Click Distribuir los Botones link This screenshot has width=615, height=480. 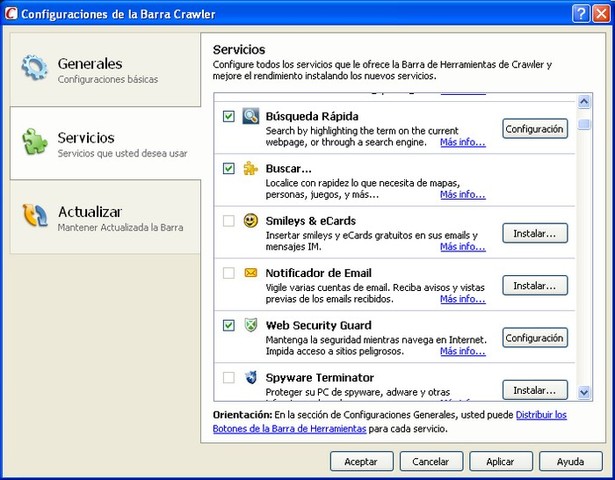[541, 415]
